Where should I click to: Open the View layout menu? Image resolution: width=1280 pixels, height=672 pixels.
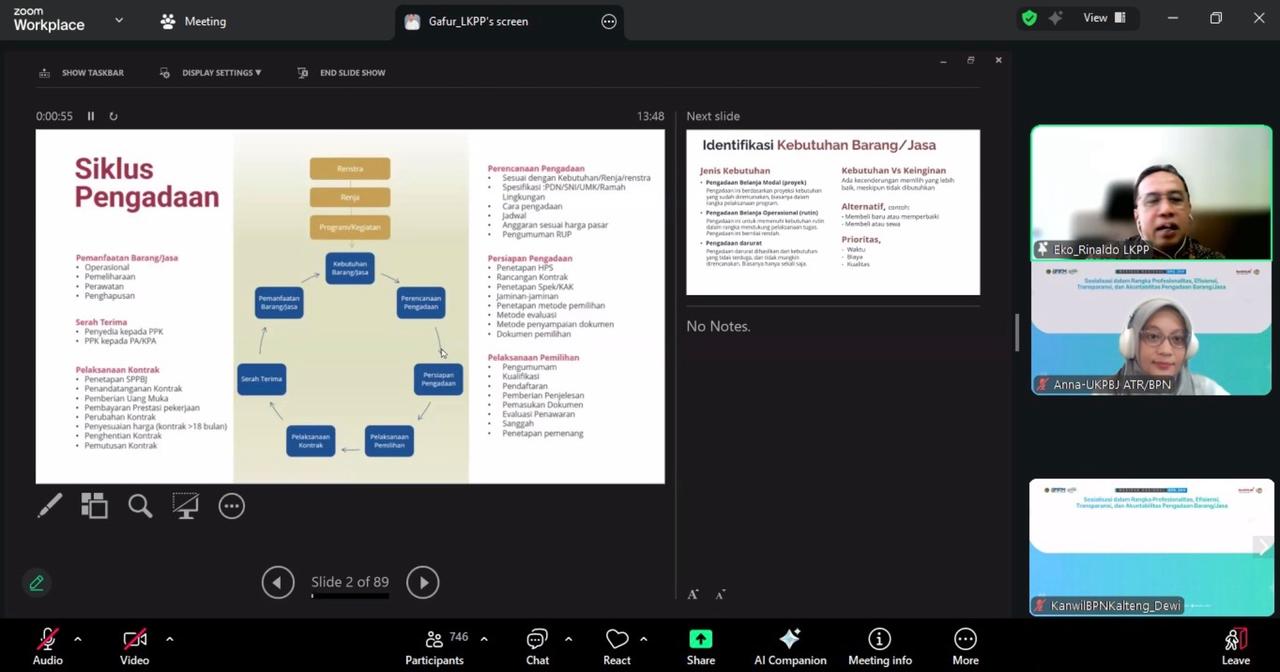(x=1104, y=18)
